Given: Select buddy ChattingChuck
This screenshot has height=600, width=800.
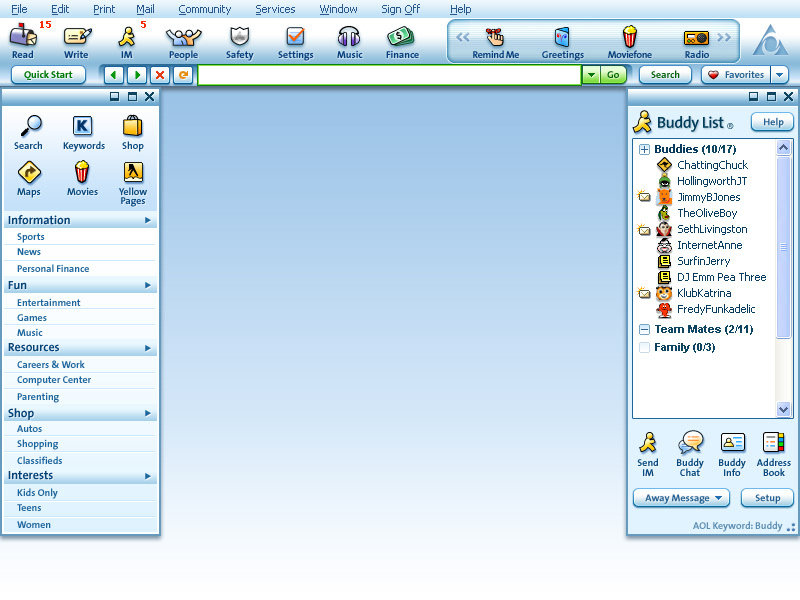Looking at the screenshot, I should pyautogui.click(x=712, y=165).
